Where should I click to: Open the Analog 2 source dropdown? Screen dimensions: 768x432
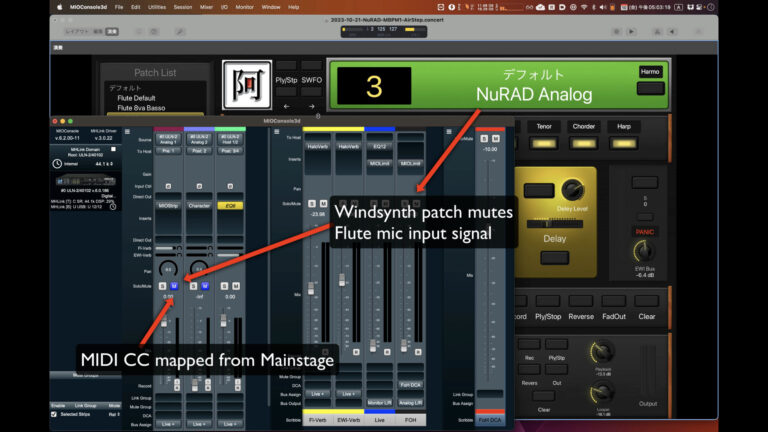pyautogui.click(x=199, y=139)
